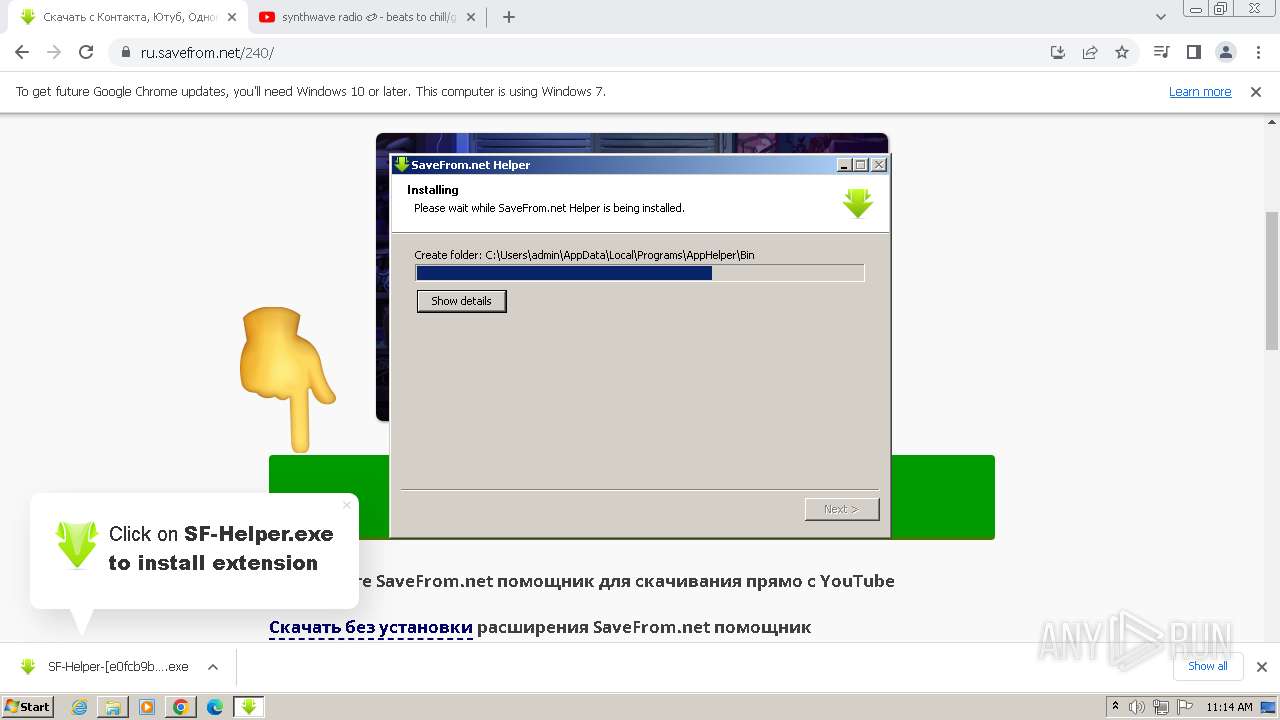
Task: Open File Explorer from taskbar
Action: pos(113,707)
